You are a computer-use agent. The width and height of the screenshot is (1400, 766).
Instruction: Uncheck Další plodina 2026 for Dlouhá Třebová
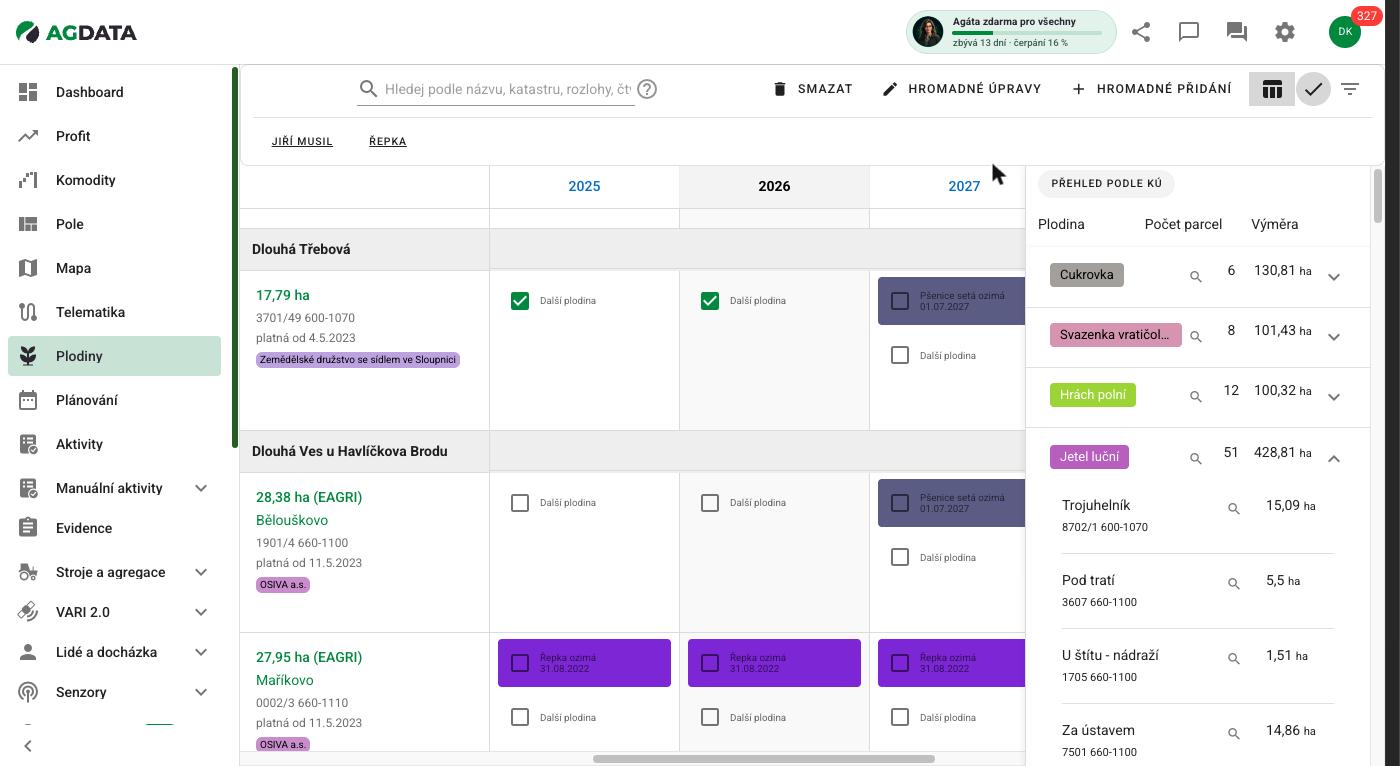710,301
